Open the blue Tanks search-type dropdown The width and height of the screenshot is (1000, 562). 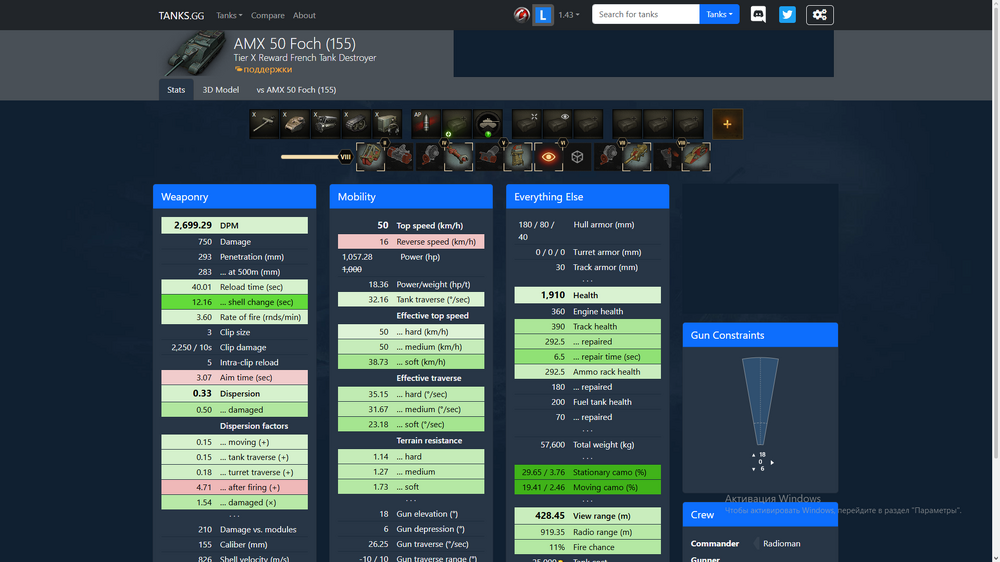(x=719, y=14)
